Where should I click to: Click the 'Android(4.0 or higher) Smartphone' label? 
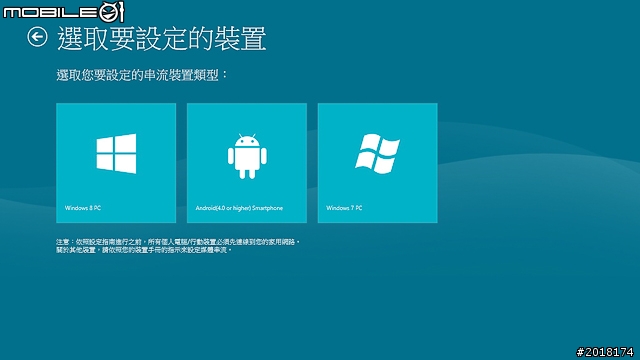(239, 208)
